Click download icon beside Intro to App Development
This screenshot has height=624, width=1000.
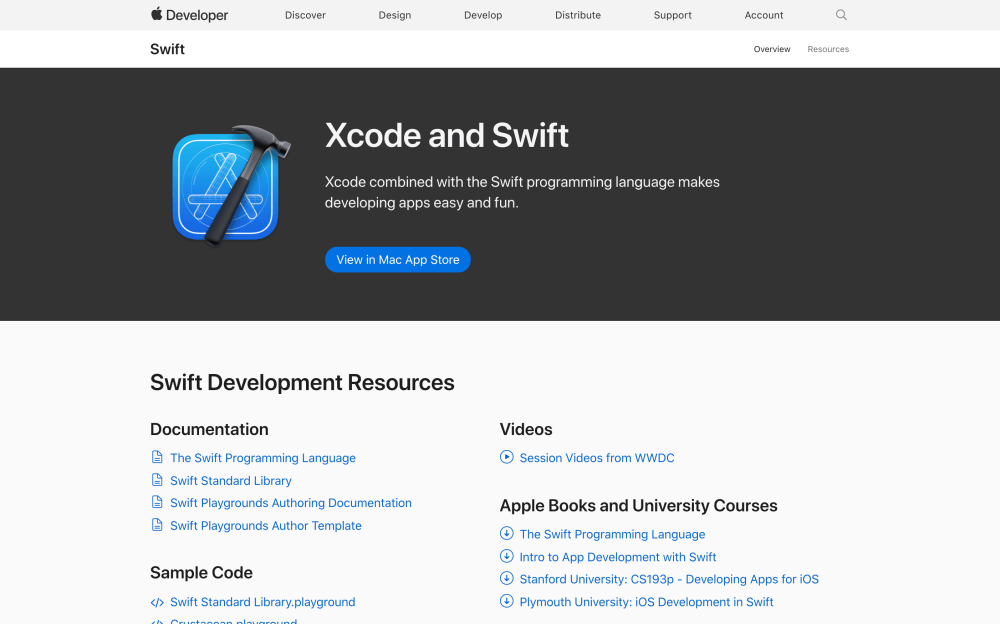coord(506,556)
